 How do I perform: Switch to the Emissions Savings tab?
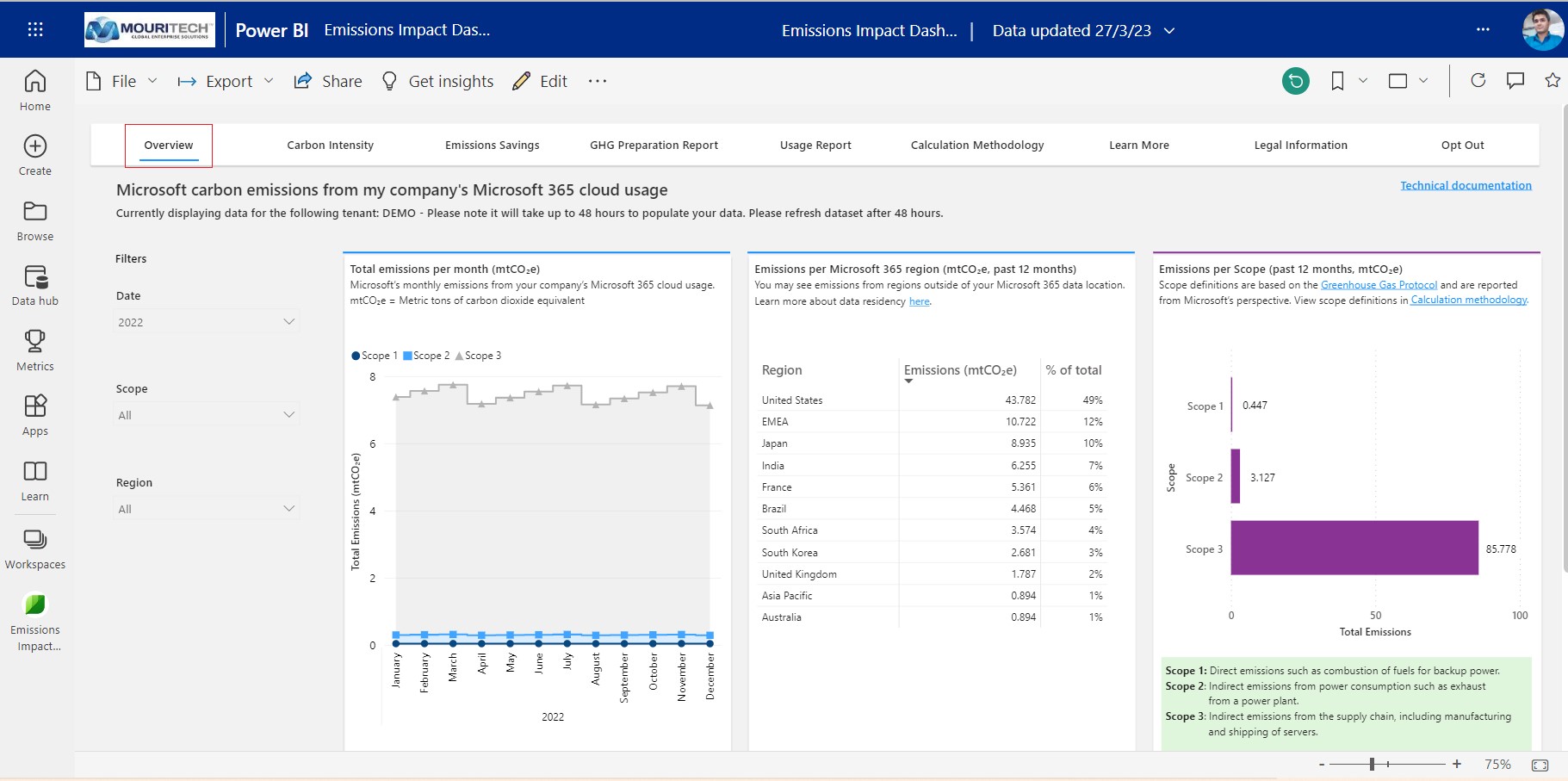point(492,146)
